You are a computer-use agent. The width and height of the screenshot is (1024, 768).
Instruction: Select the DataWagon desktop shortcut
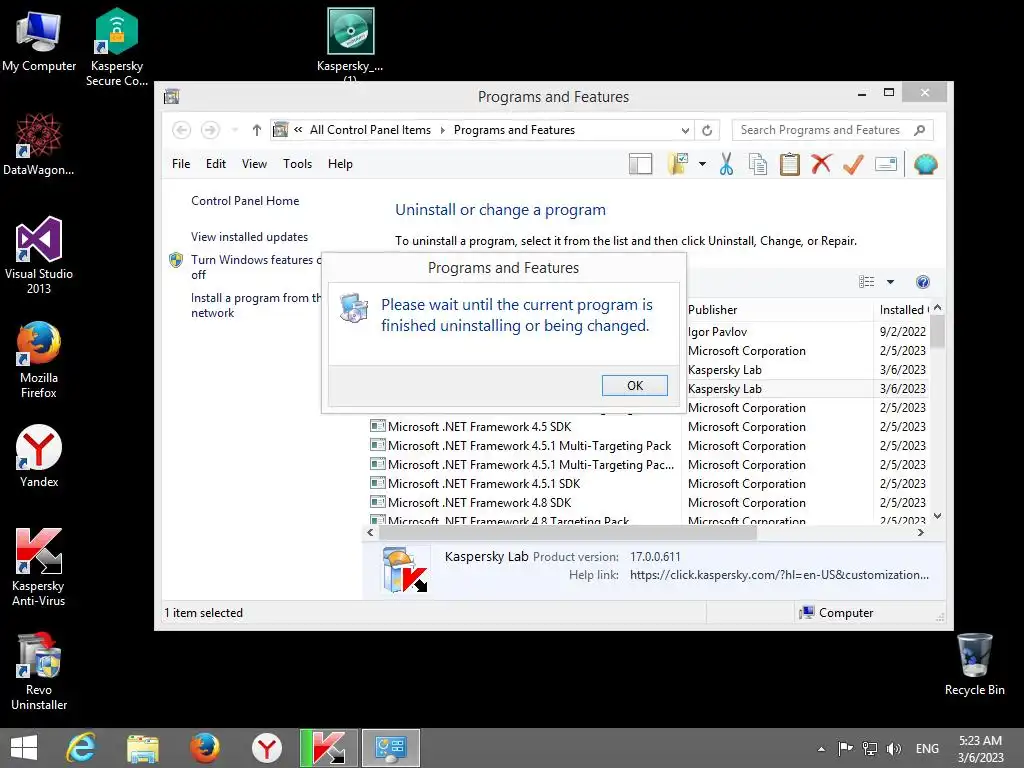pos(39,144)
